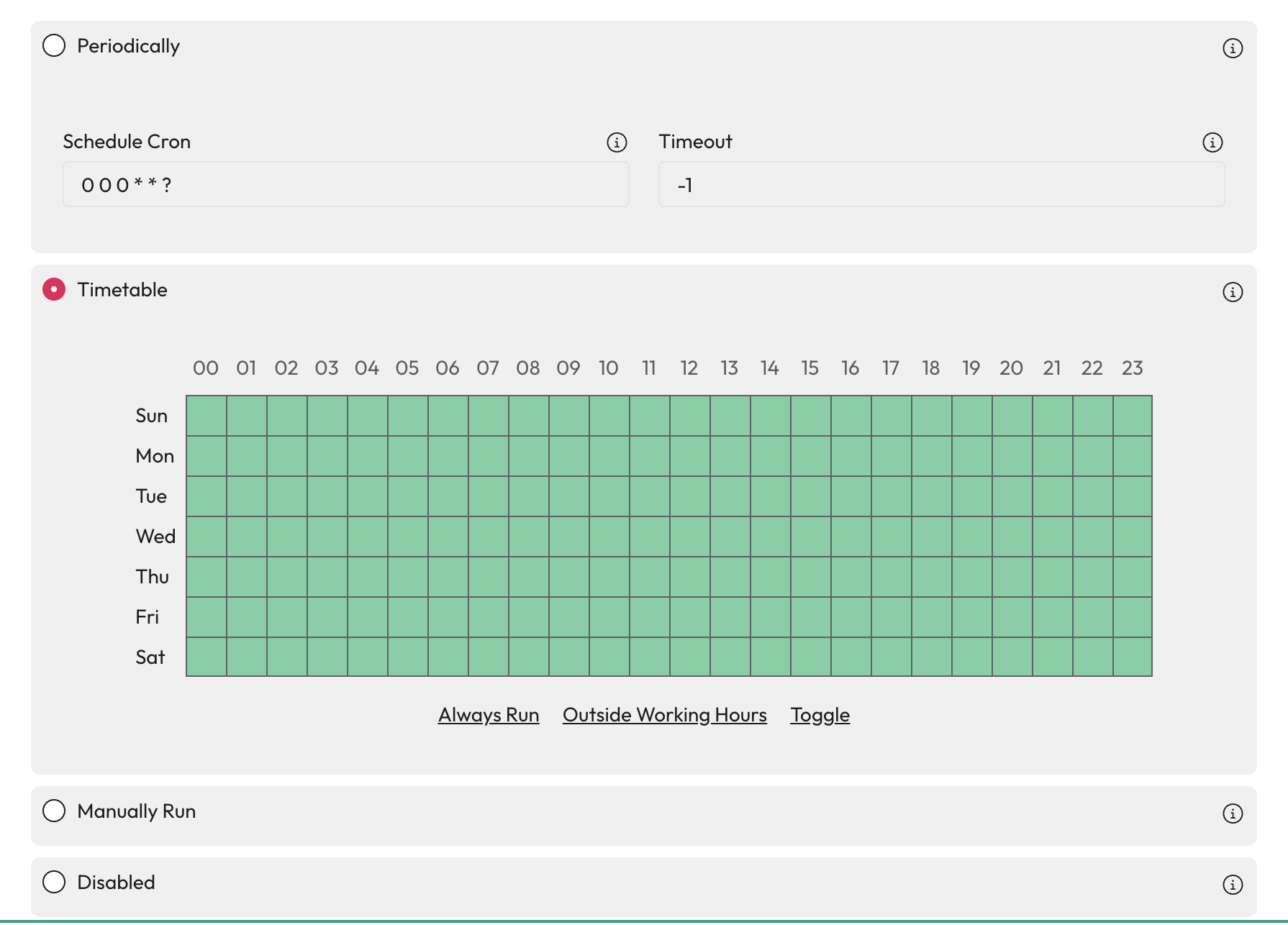Select the Periodically radio button

coord(54,45)
